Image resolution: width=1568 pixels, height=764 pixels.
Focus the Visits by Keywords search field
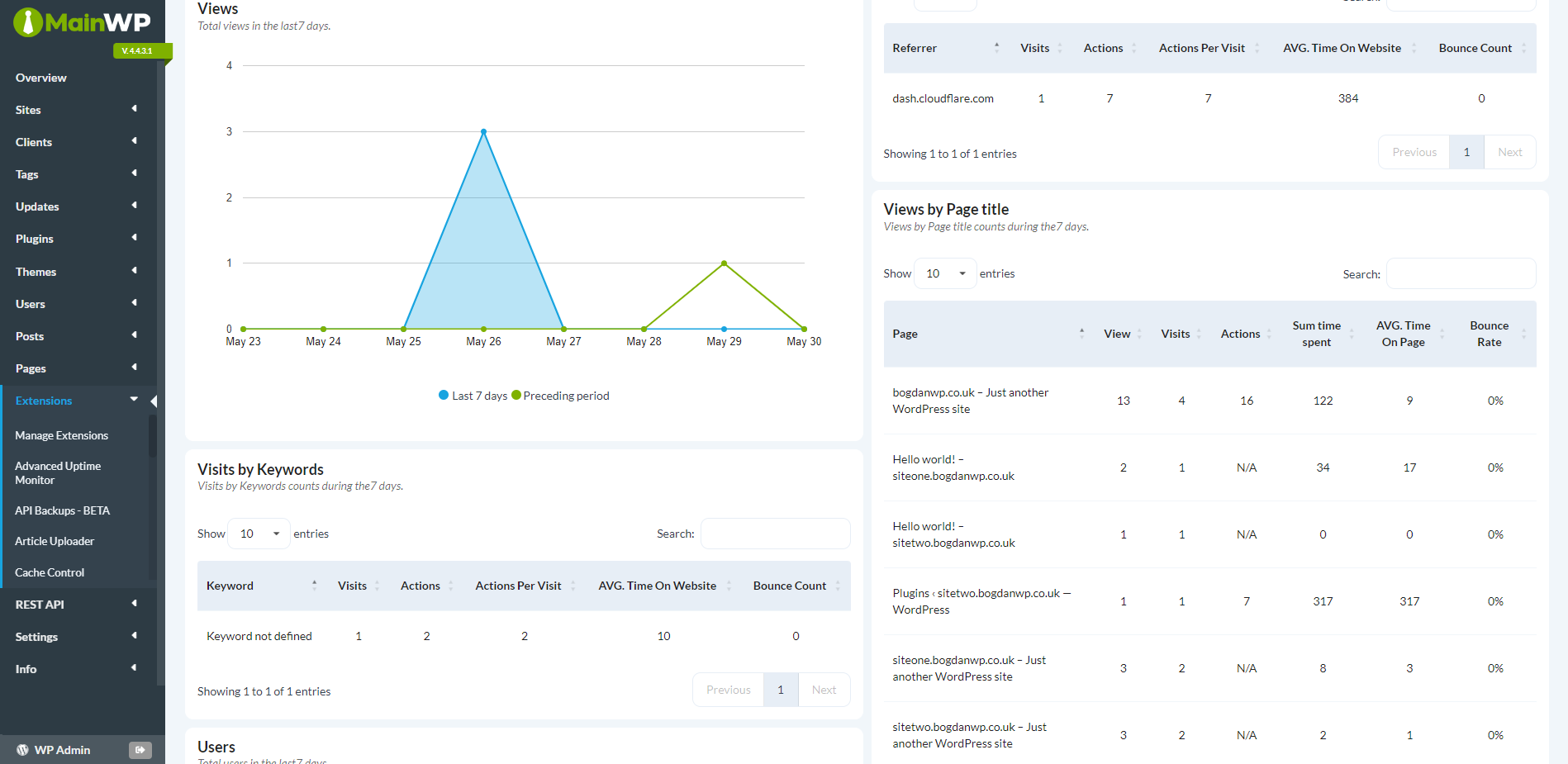(x=776, y=534)
